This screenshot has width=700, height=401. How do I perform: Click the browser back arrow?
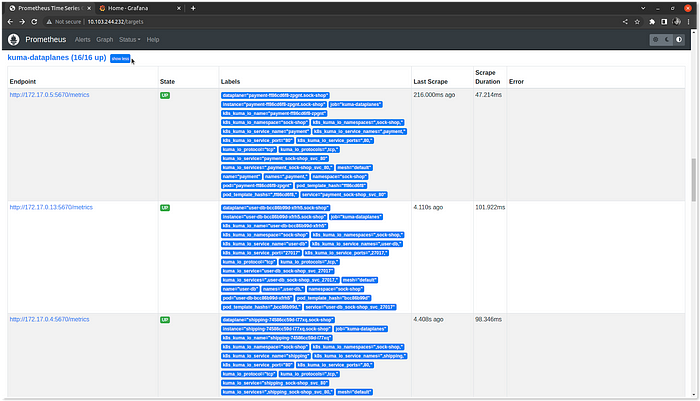pyautogui.click(x=9, y=20)
